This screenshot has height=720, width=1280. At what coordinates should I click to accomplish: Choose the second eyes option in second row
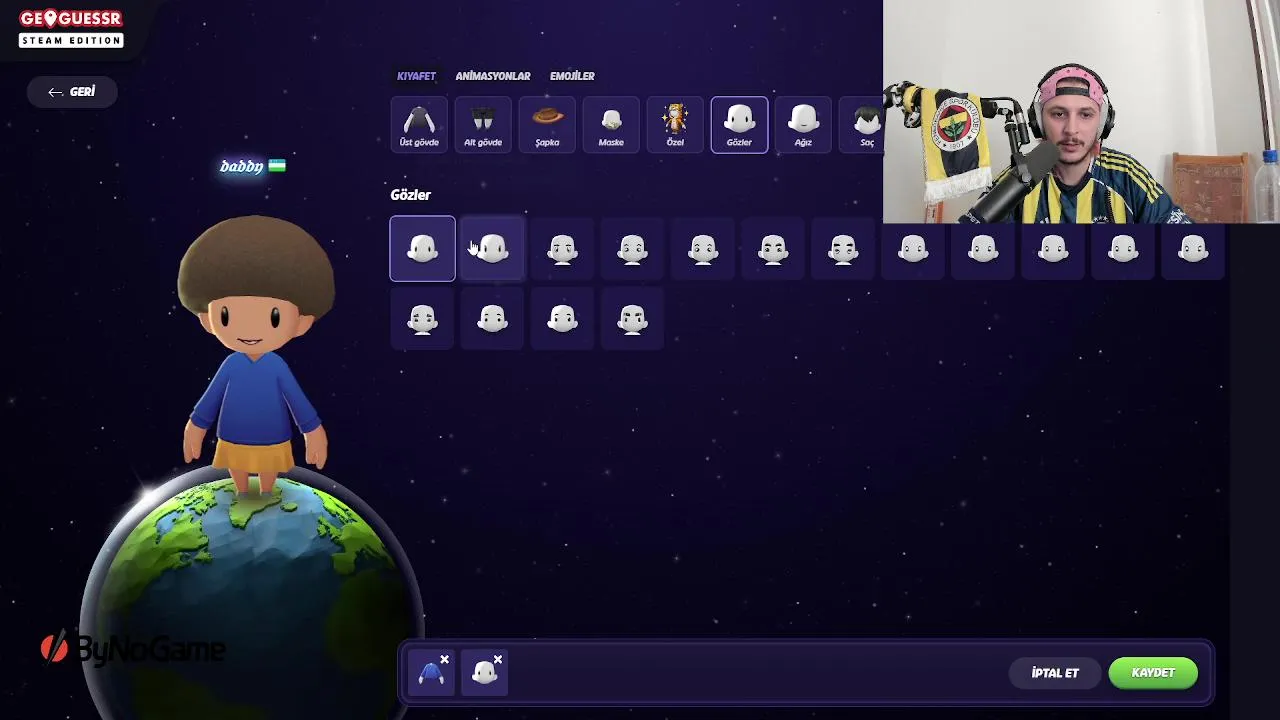coord(492,318)
